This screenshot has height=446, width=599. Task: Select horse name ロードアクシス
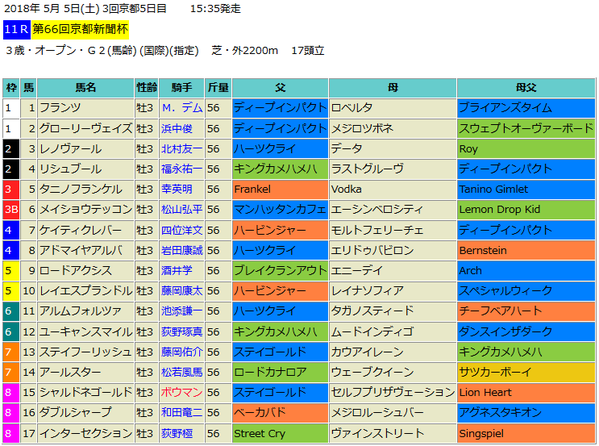pos(76,271)
